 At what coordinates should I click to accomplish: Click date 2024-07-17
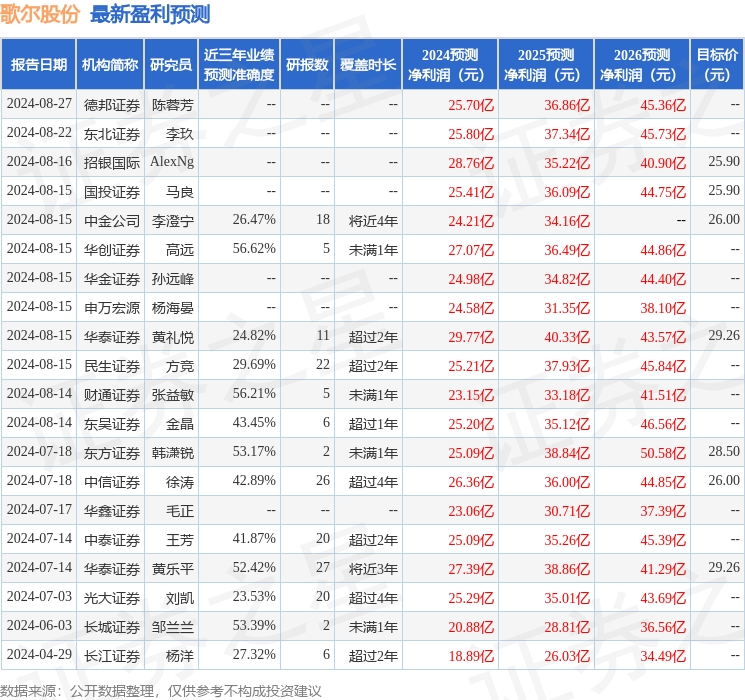(x=39, y=509)
